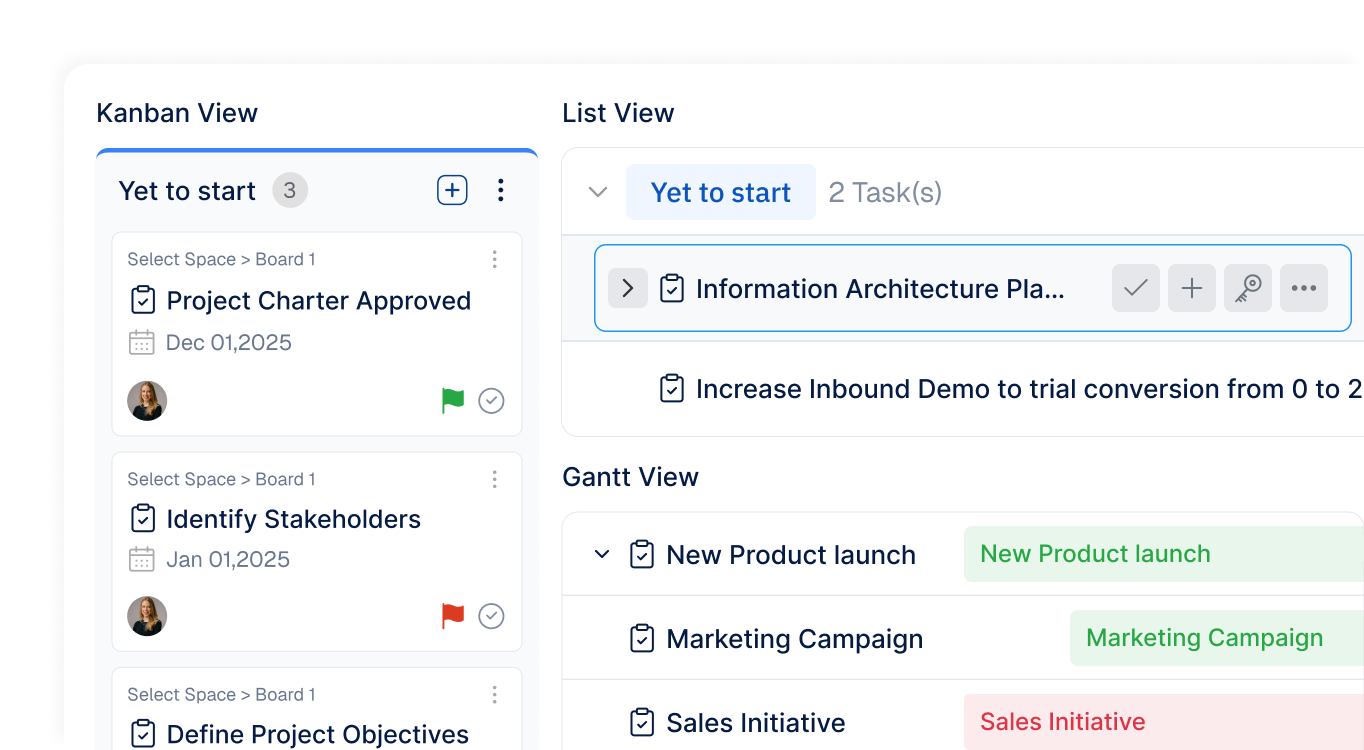
Task: Click Gantt View heading
Action: pyautogui.click(x=630, y=477)
